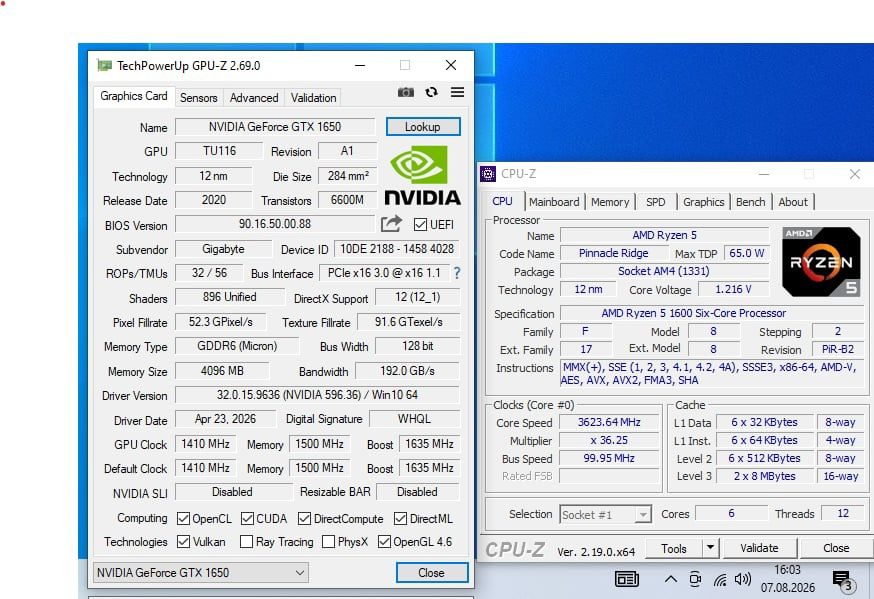The height and width of the screenshot is (599, 874).
Task: Toggle the Ray Tracing checkbox
Action: pyautogui.click(x=246, y=542)
